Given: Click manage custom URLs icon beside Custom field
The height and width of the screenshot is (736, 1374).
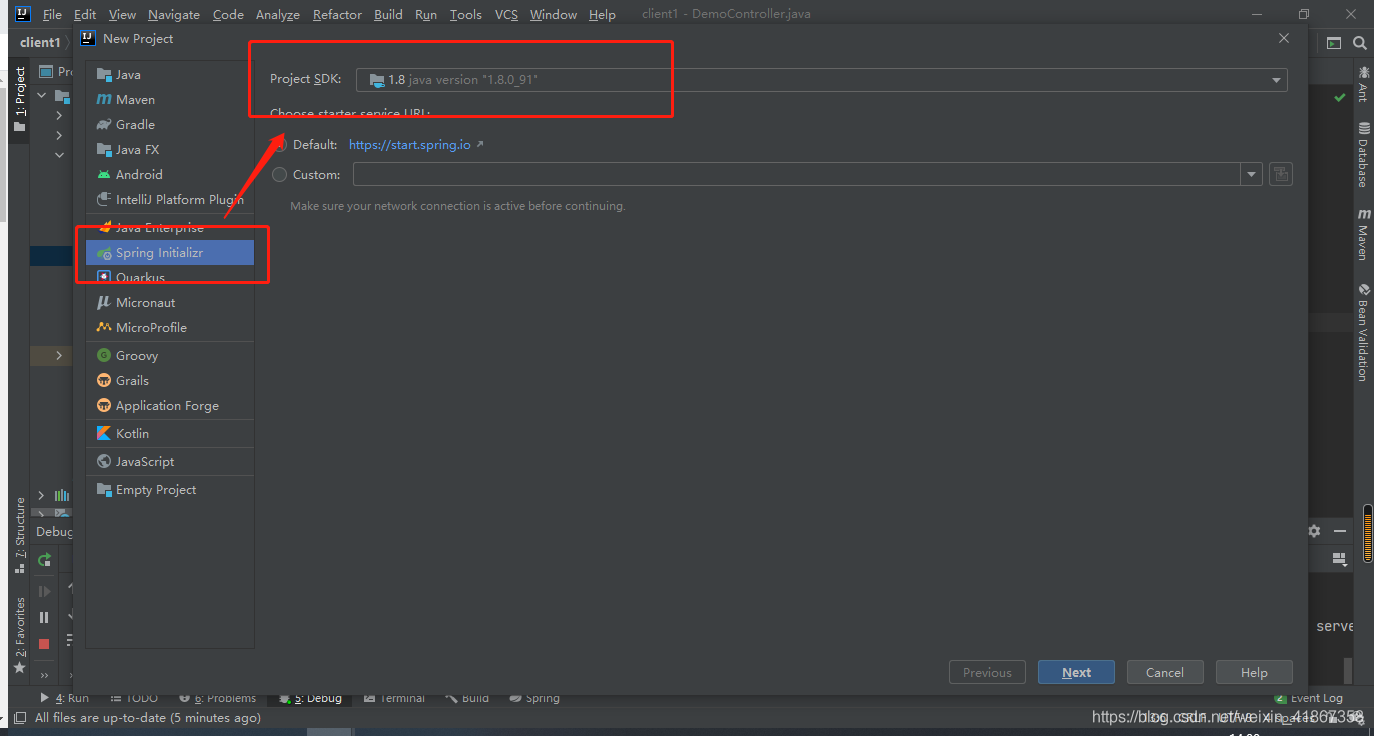Looking at the screenshot, I should pos(1281,175).
